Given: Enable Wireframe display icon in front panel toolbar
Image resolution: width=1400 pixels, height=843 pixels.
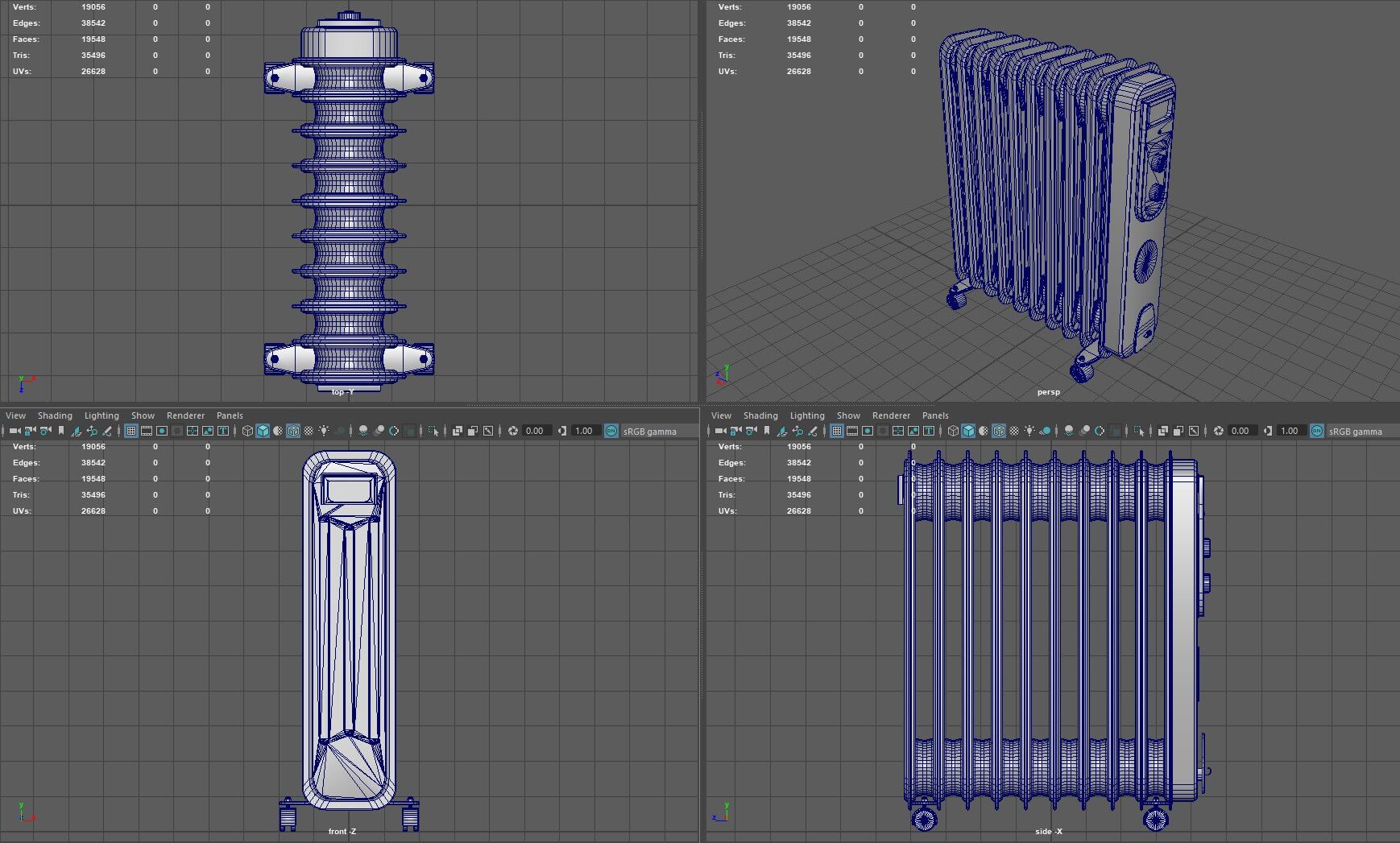Looking at the screenshot, I should click(246, 431).
